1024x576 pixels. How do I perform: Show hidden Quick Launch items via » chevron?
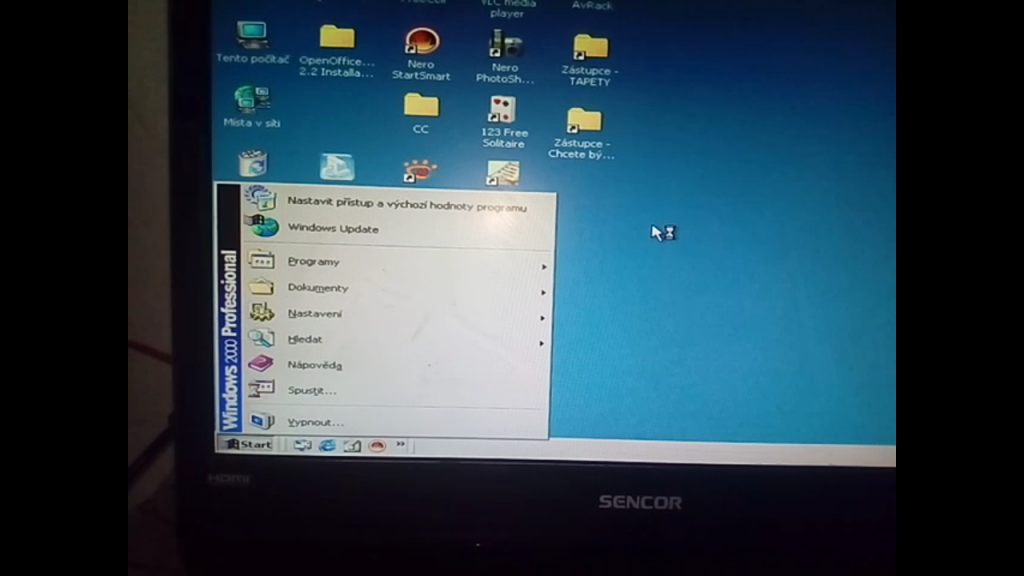tap(400, 445)
